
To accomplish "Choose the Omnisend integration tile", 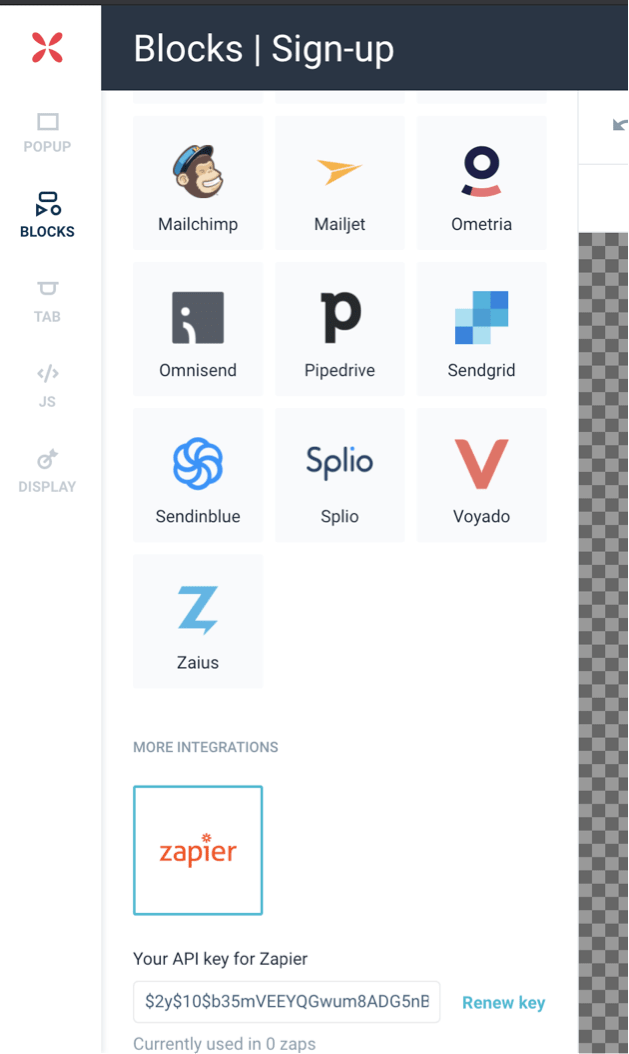I will pyautogui.click(x=198, y=329).
